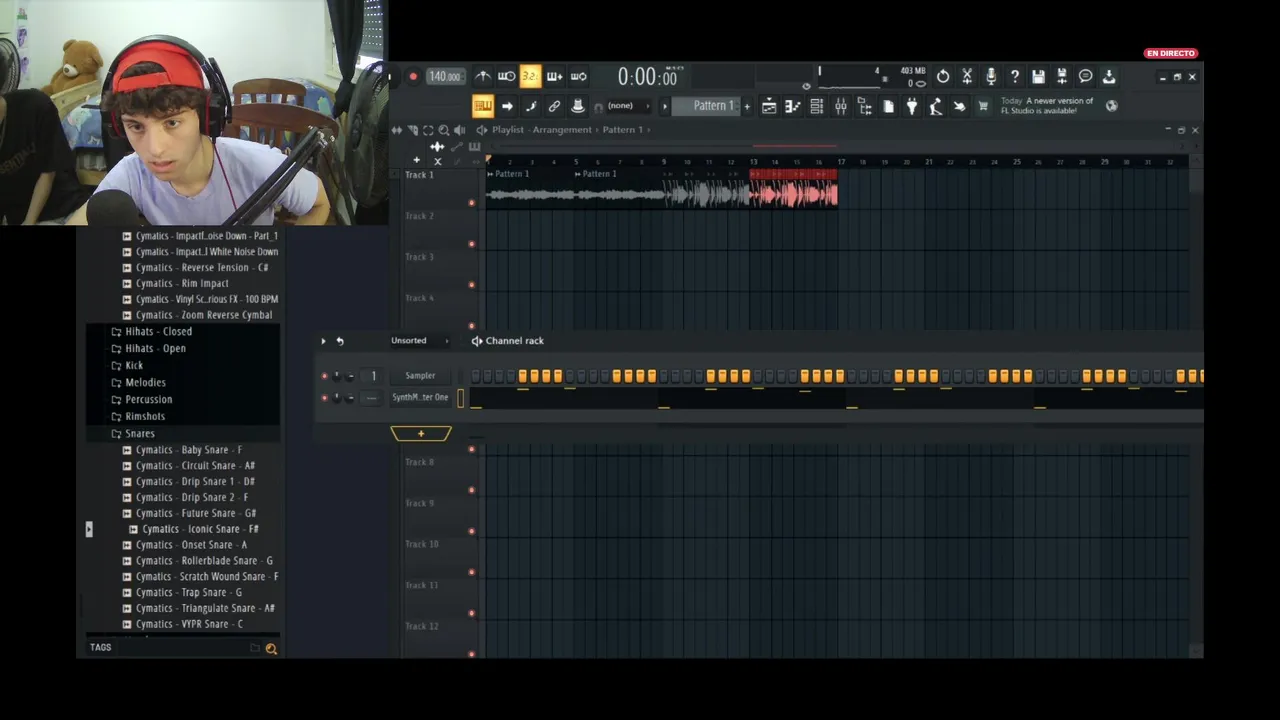
Task: Click the undo history icon in top toolbar
Action: pos(943,77)
